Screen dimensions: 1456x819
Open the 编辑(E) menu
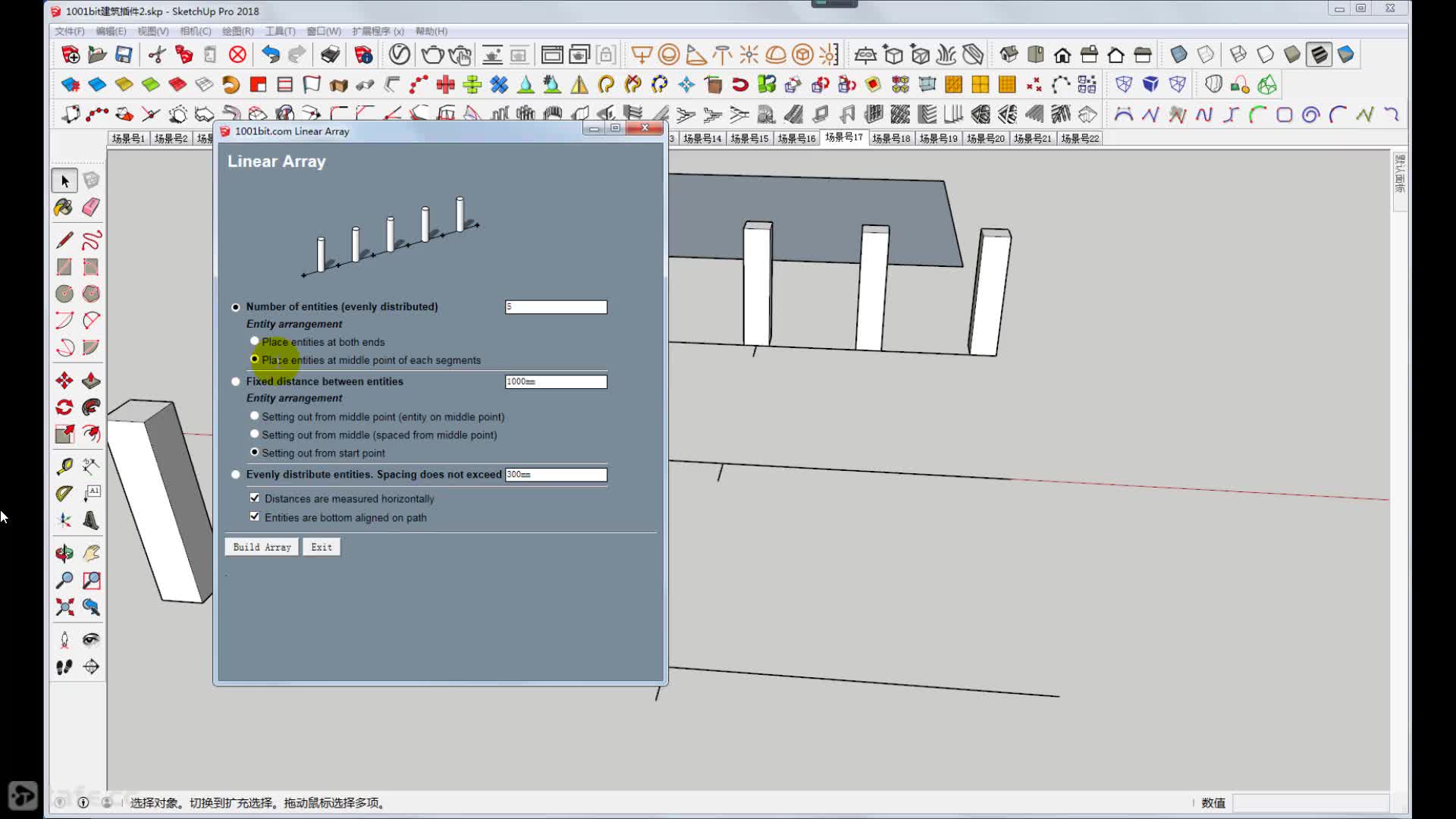111,31
